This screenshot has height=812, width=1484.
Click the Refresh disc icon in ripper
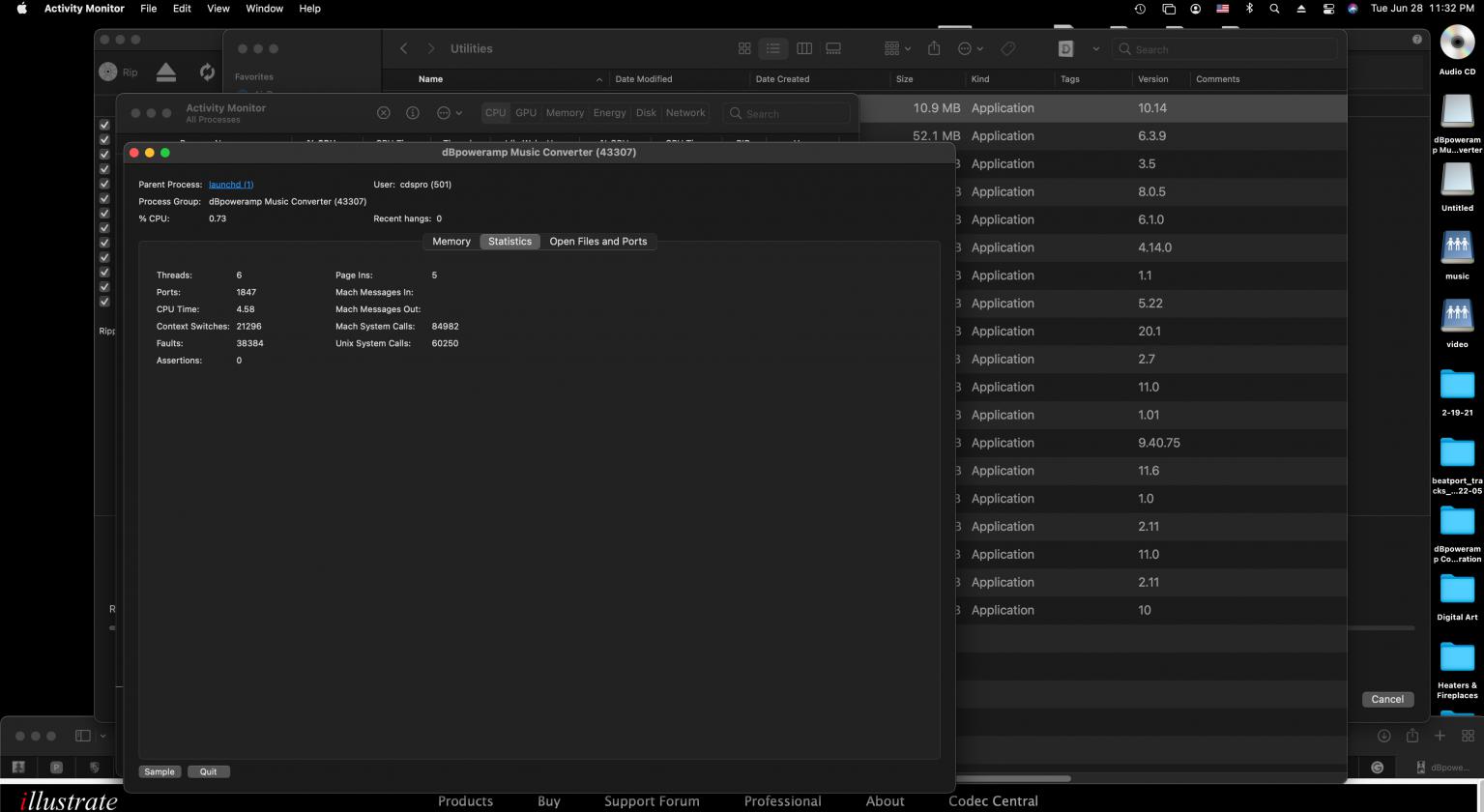(206, 72)
